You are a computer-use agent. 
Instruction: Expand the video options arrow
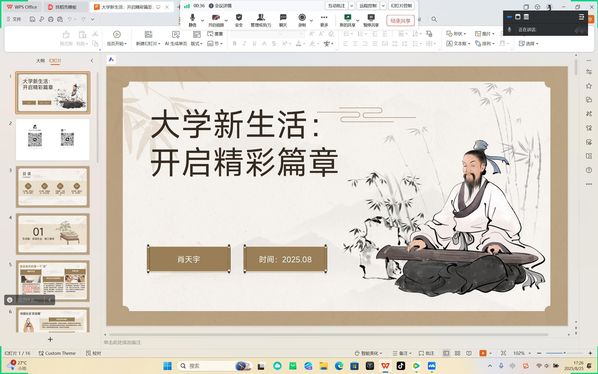pos(226,21)
